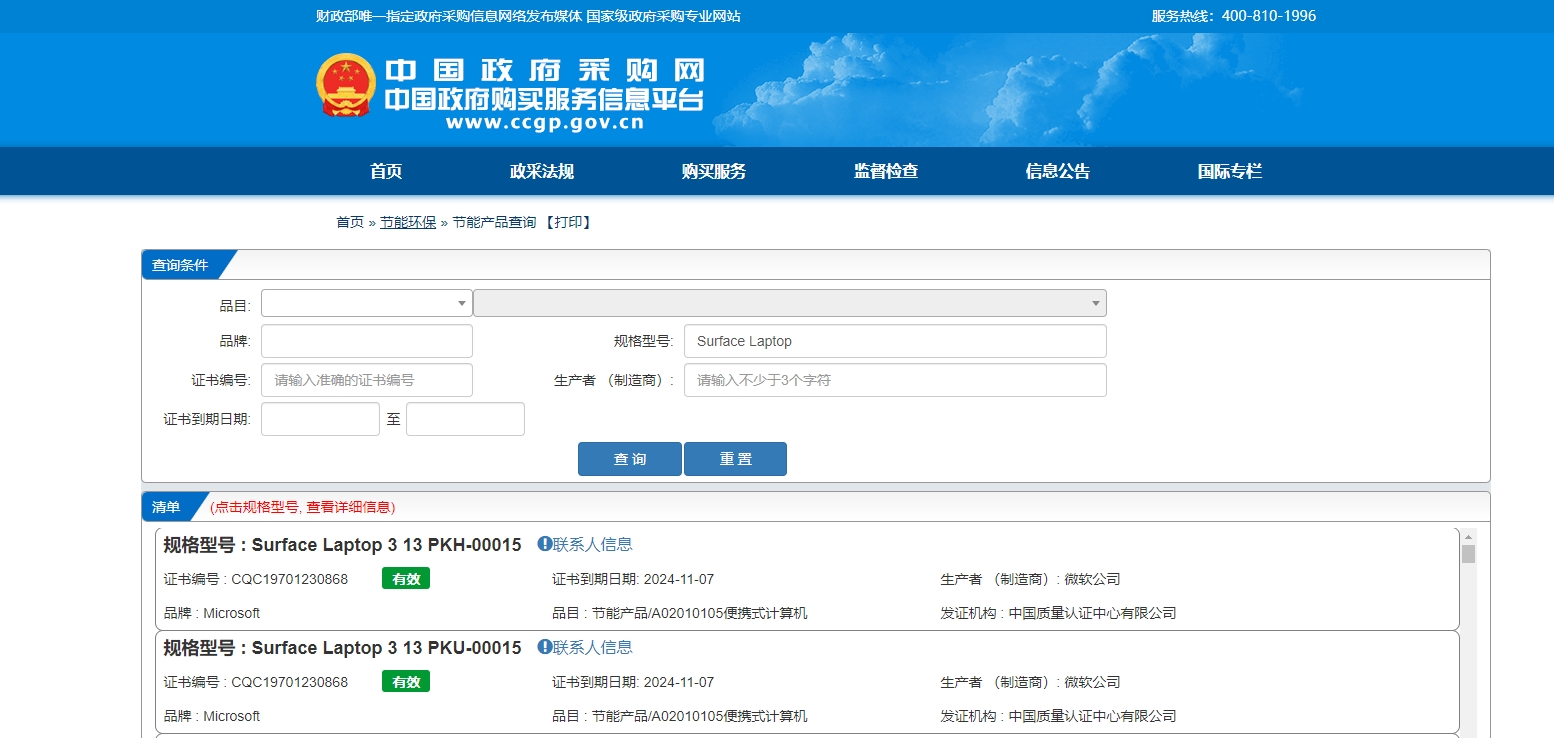Image resolution: width=1554 pixels, height=738 pixels.
Task: Follow the 首页 breadcrumb link
Action: tap(350, 222)
